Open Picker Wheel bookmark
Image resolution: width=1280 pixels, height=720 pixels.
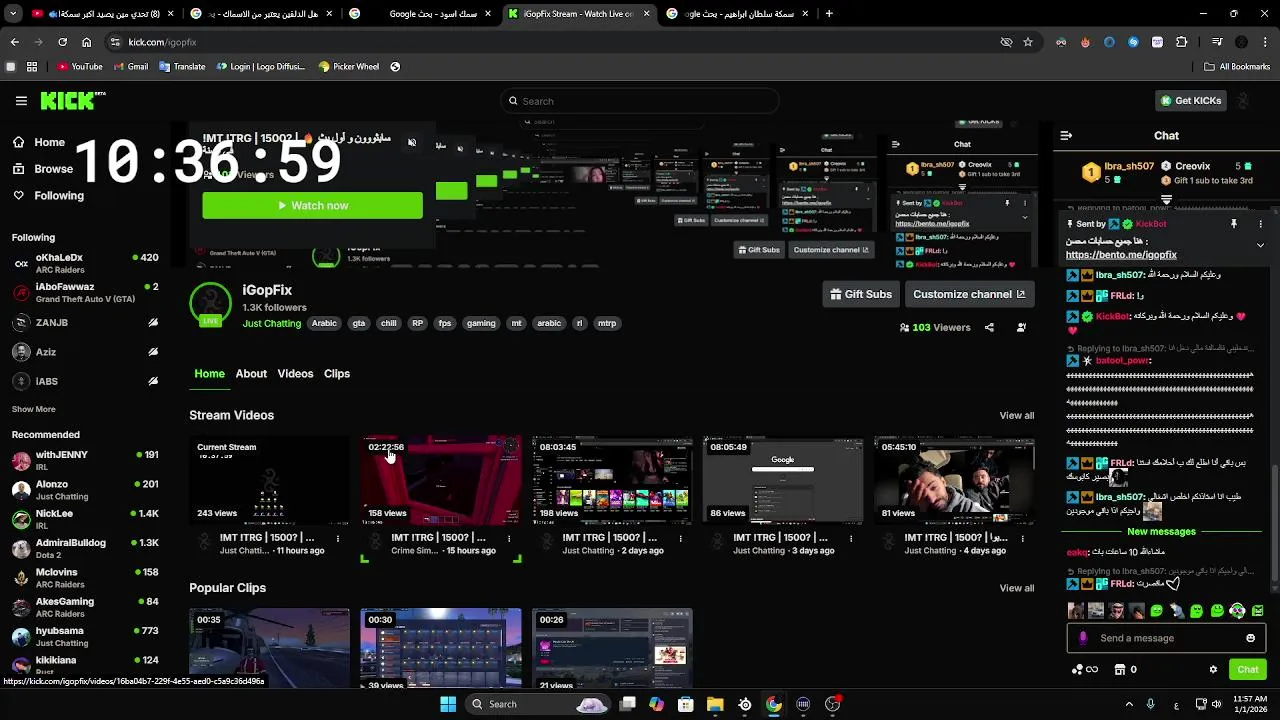click(348, 67)
